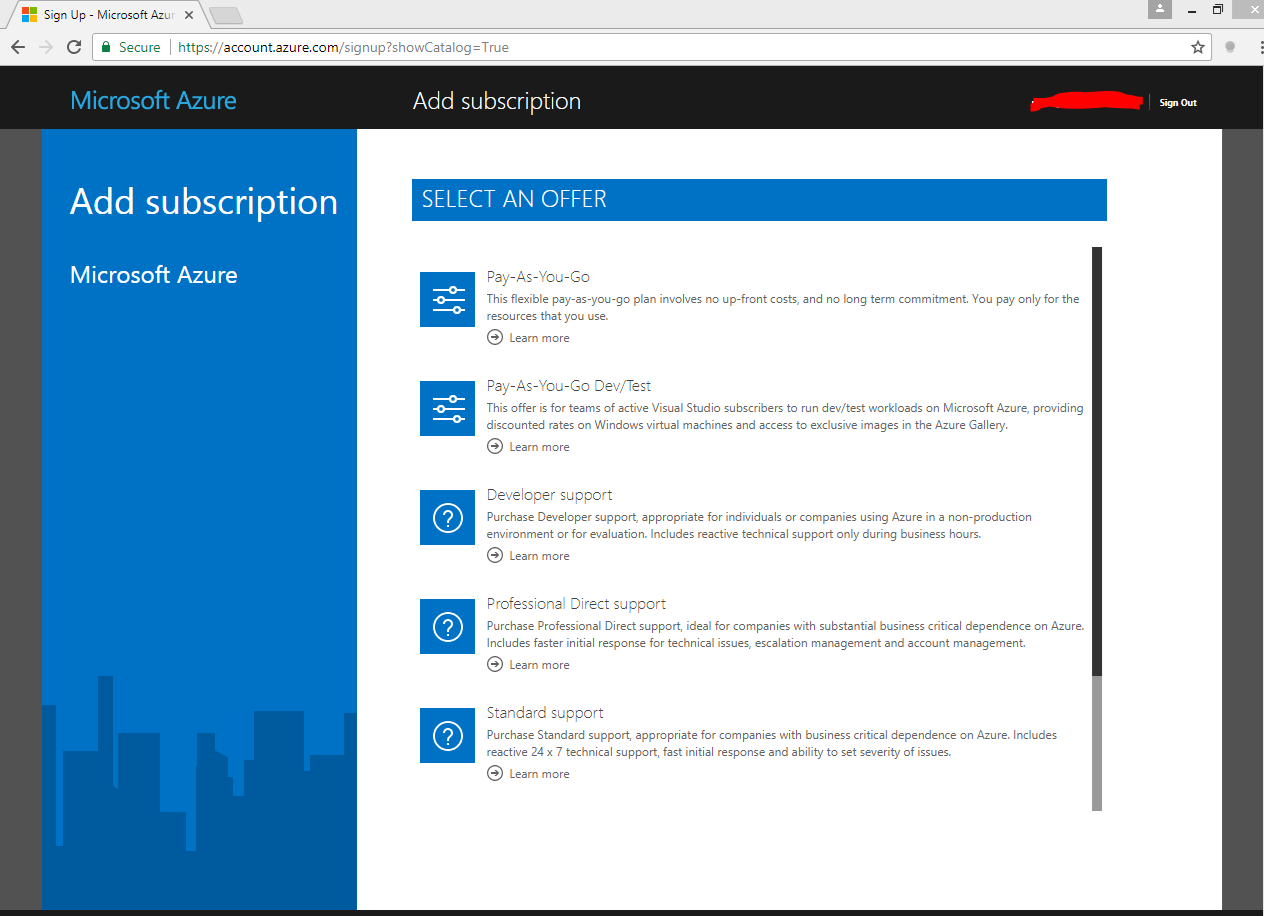Click Learn more under Pay-As-You-Go
The image size is (1264, 916).
pyautogui.click(x=539, y=338)
